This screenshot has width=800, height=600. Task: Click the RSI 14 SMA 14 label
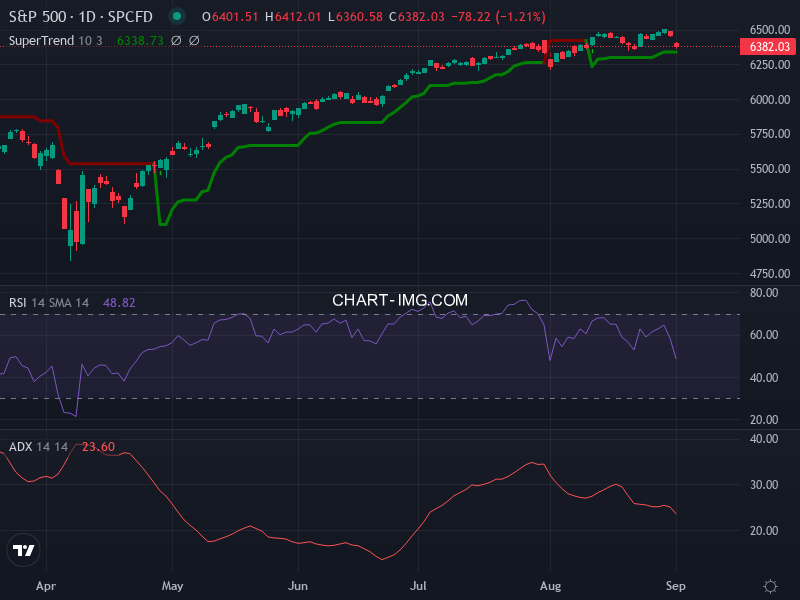pos(49,303)
